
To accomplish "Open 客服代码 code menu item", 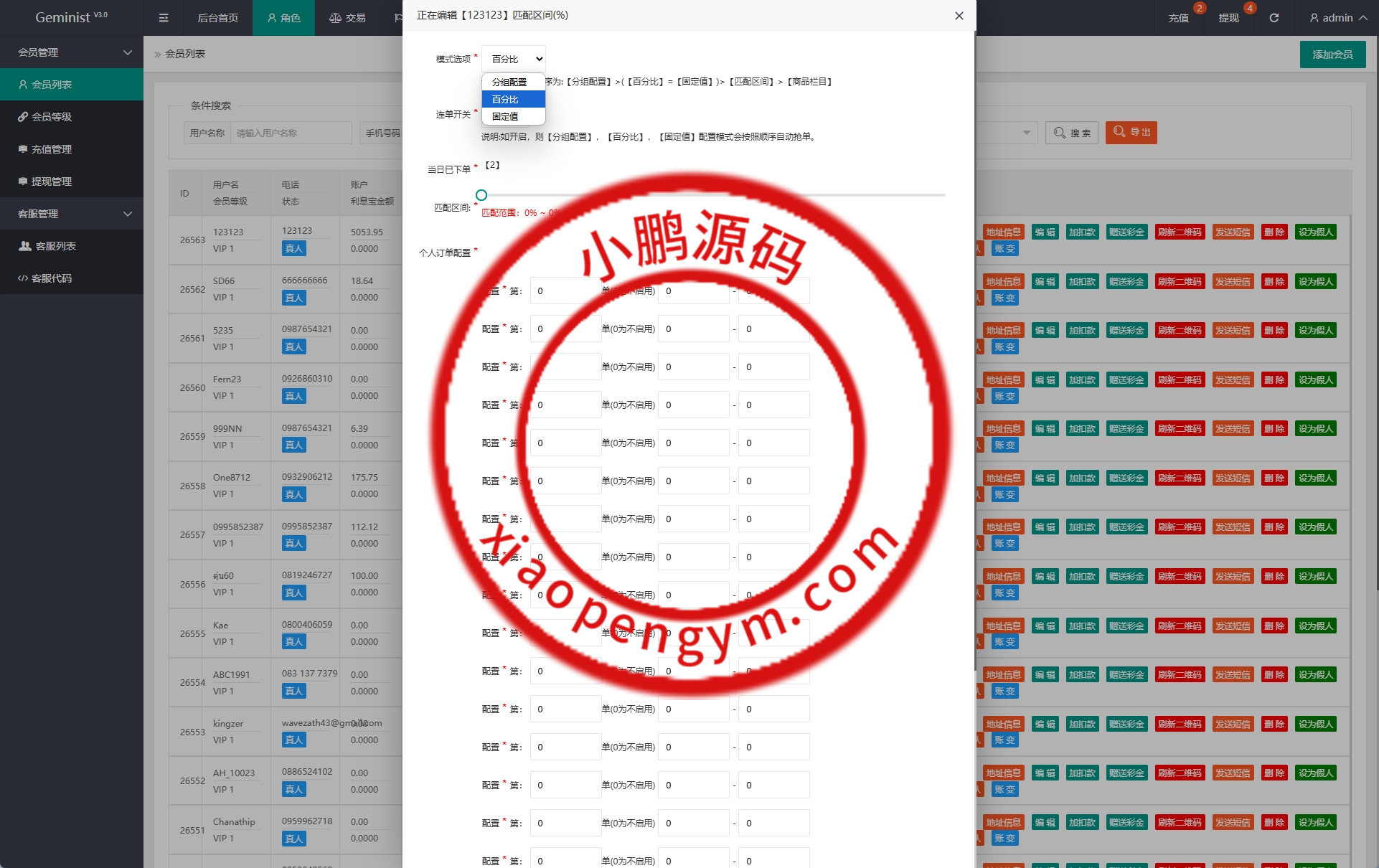I will (51, 278).
